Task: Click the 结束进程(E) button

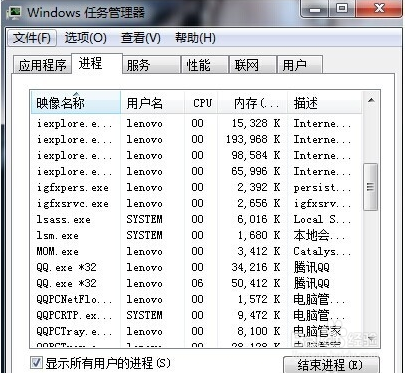Action: [331, 364]
